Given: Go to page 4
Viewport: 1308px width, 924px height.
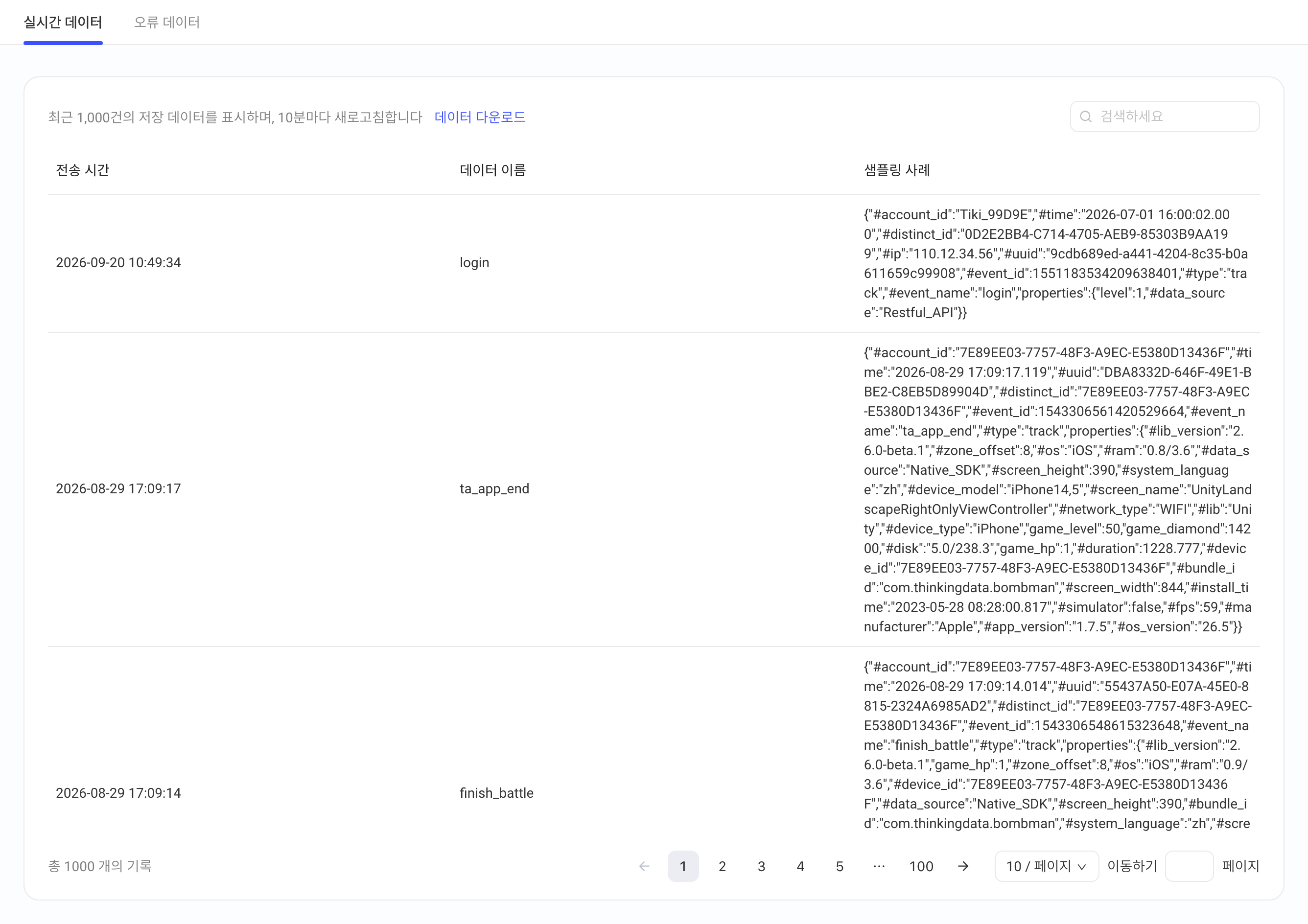Looking at the screenshot, I should (800, 866).
